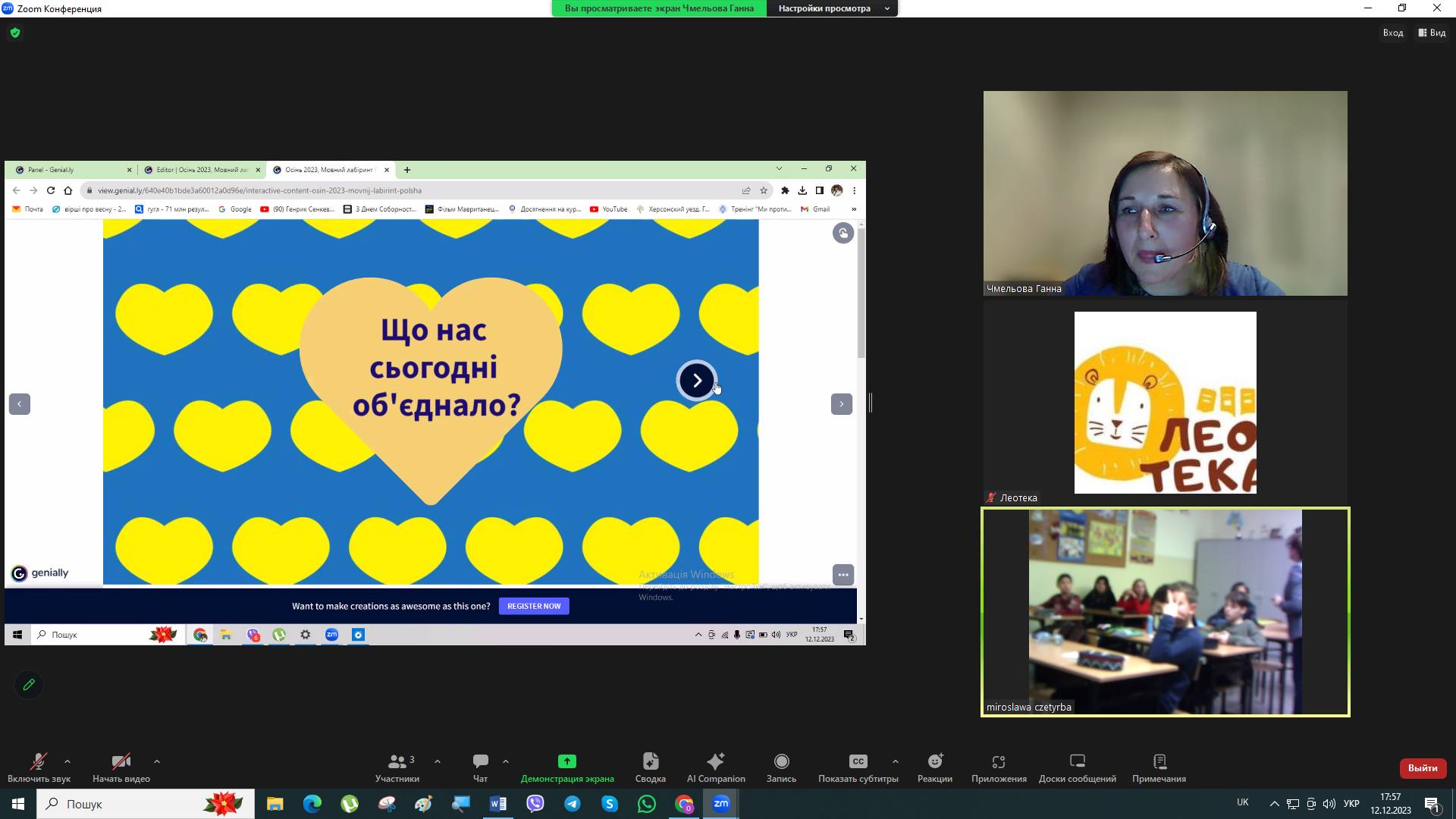
Task: Click the green annotation pencil icon
Action: pyautogui.click(x=29, y=685)
